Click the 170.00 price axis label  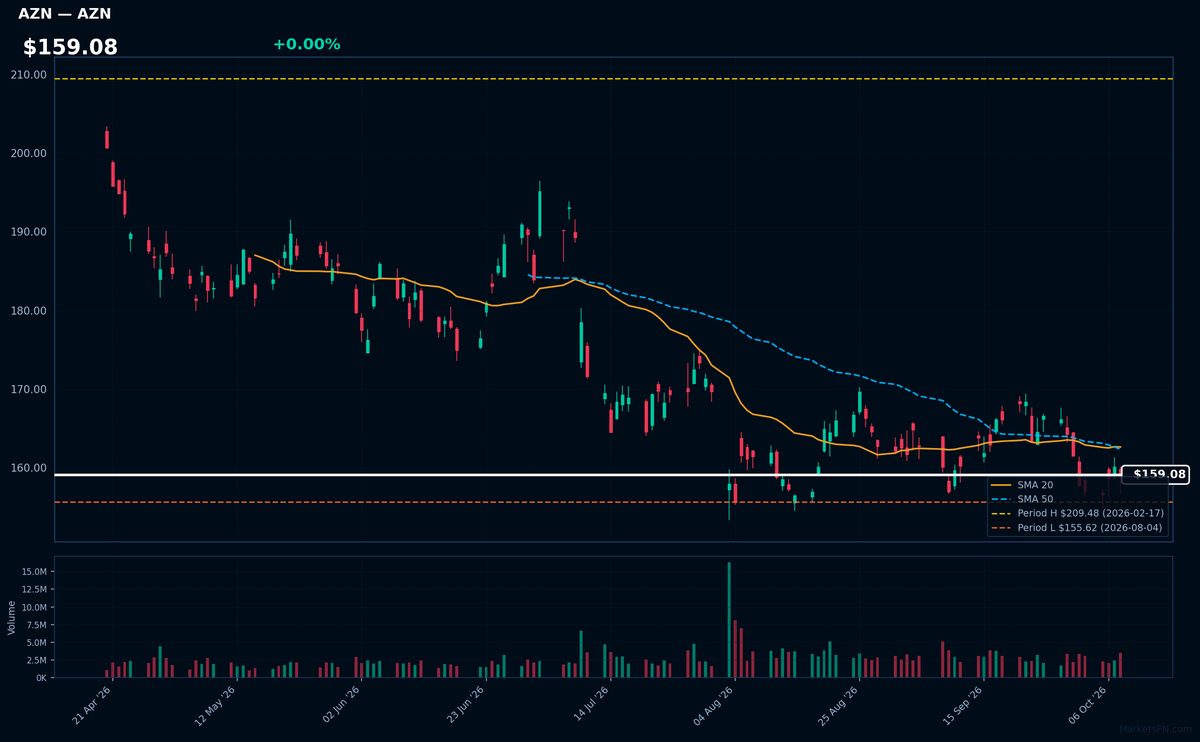[29, 389]
